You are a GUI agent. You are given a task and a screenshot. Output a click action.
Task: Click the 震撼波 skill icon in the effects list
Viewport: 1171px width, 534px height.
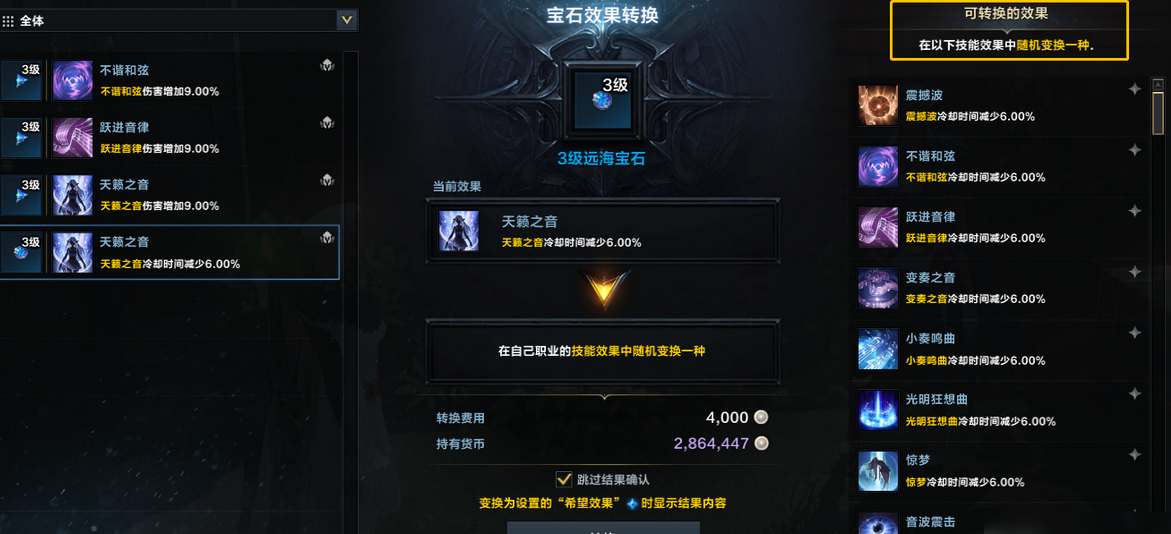tap(878, 105)
